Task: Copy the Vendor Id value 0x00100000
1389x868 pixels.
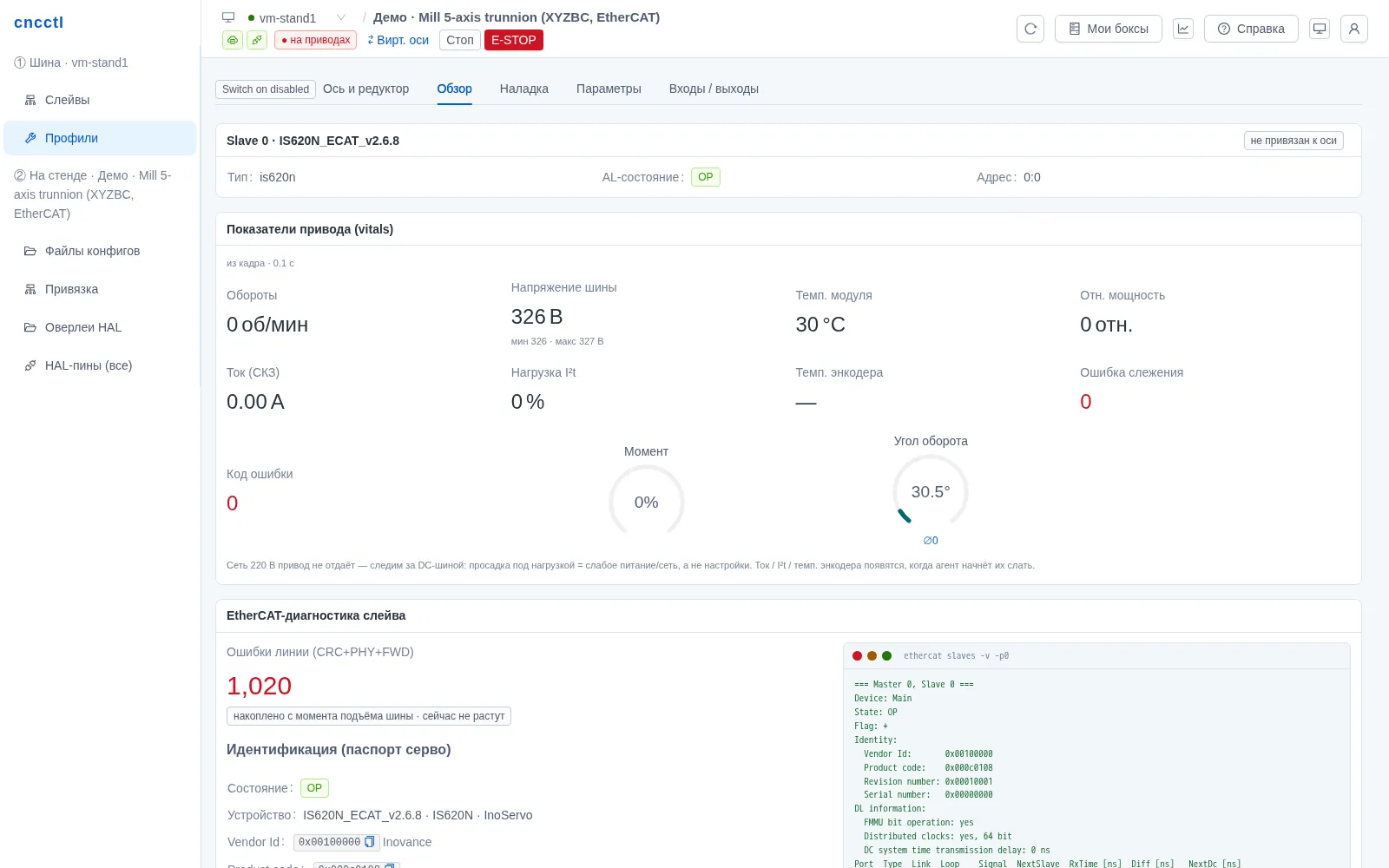Action: 369,842
